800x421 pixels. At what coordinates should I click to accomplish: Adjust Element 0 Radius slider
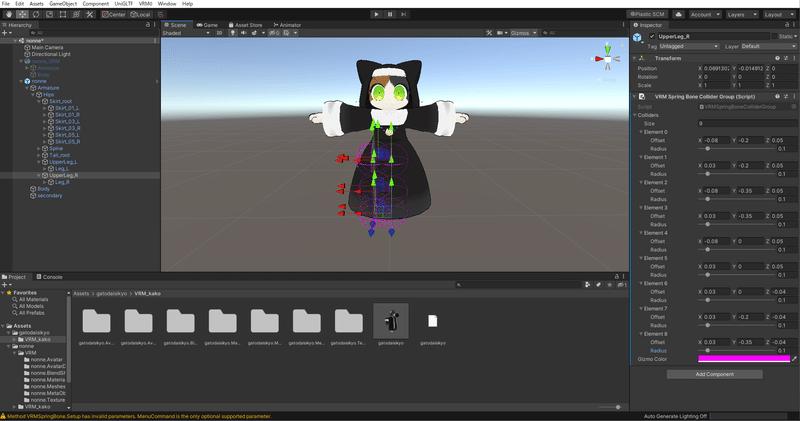(736, 148)
